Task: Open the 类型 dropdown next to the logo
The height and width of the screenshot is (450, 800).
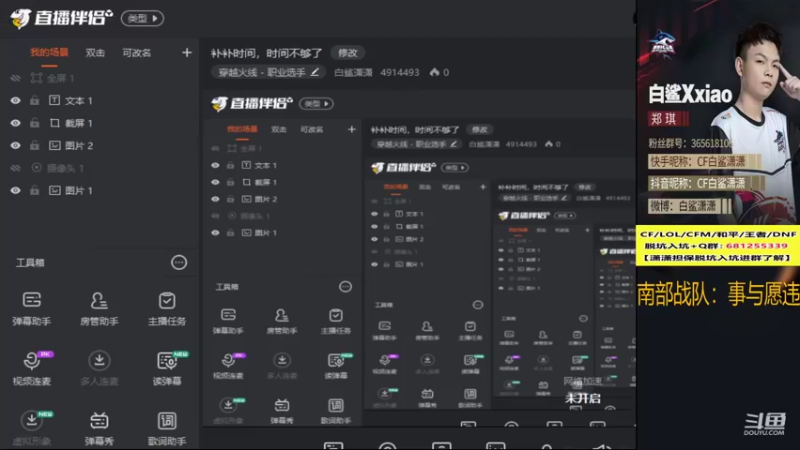Action: [142, 18]
